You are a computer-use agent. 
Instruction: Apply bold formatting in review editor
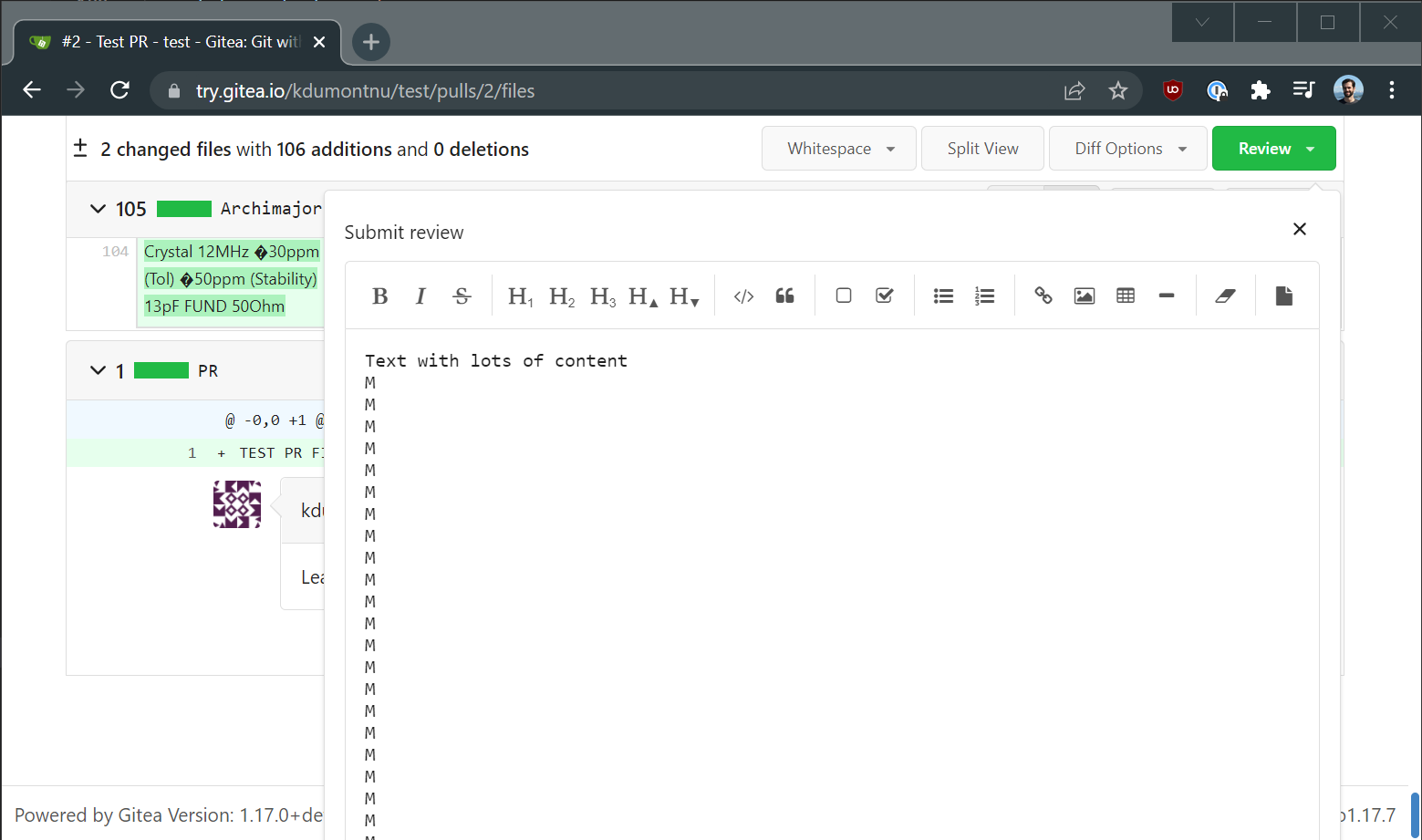click(x=380, y=296)
